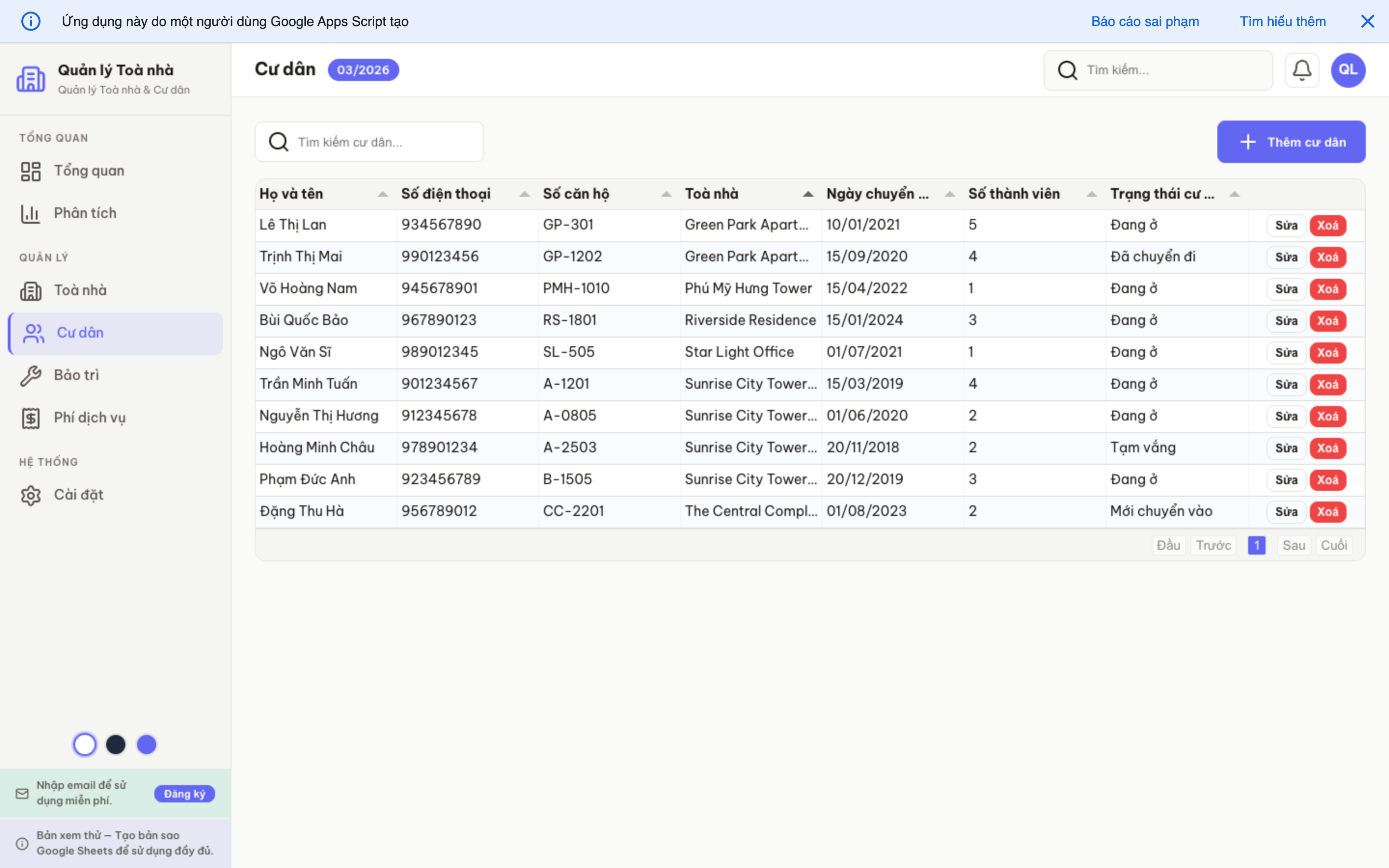Viewport: 1389px width, 868px height.
Task: Click the Phân tích chart icon
Action: click(x=31, y=214)
